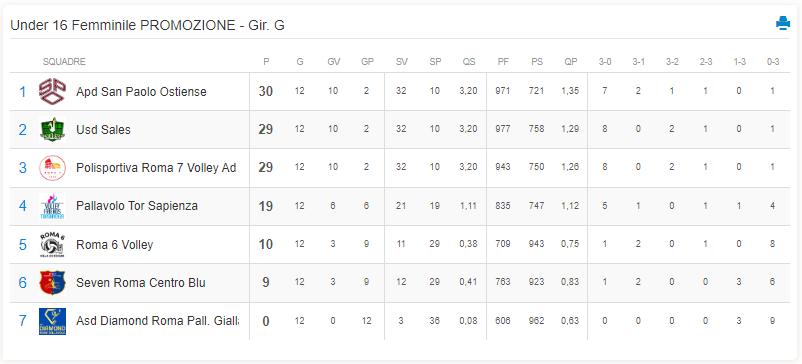Viewport: 802px width, 364px height.
Task: Select Roma 6 Volley team name
Action: click(115, 245)
